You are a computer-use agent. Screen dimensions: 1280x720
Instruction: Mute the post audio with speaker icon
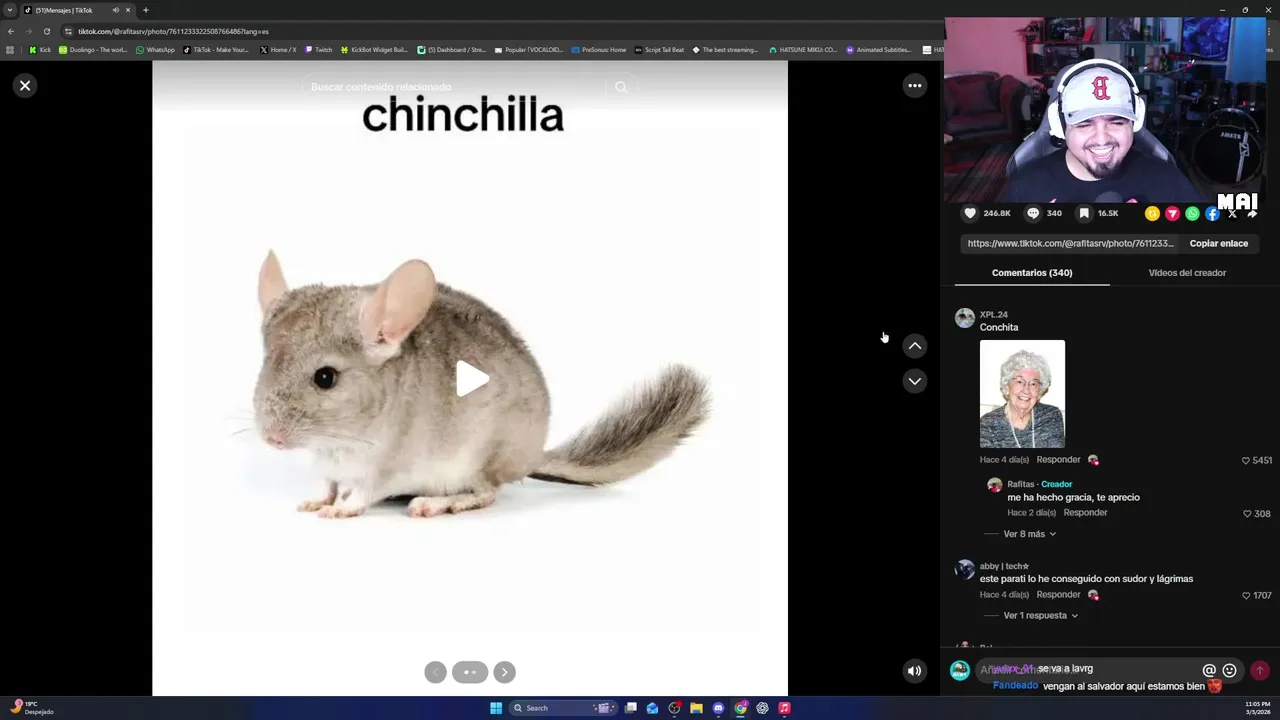coord(914,671)
